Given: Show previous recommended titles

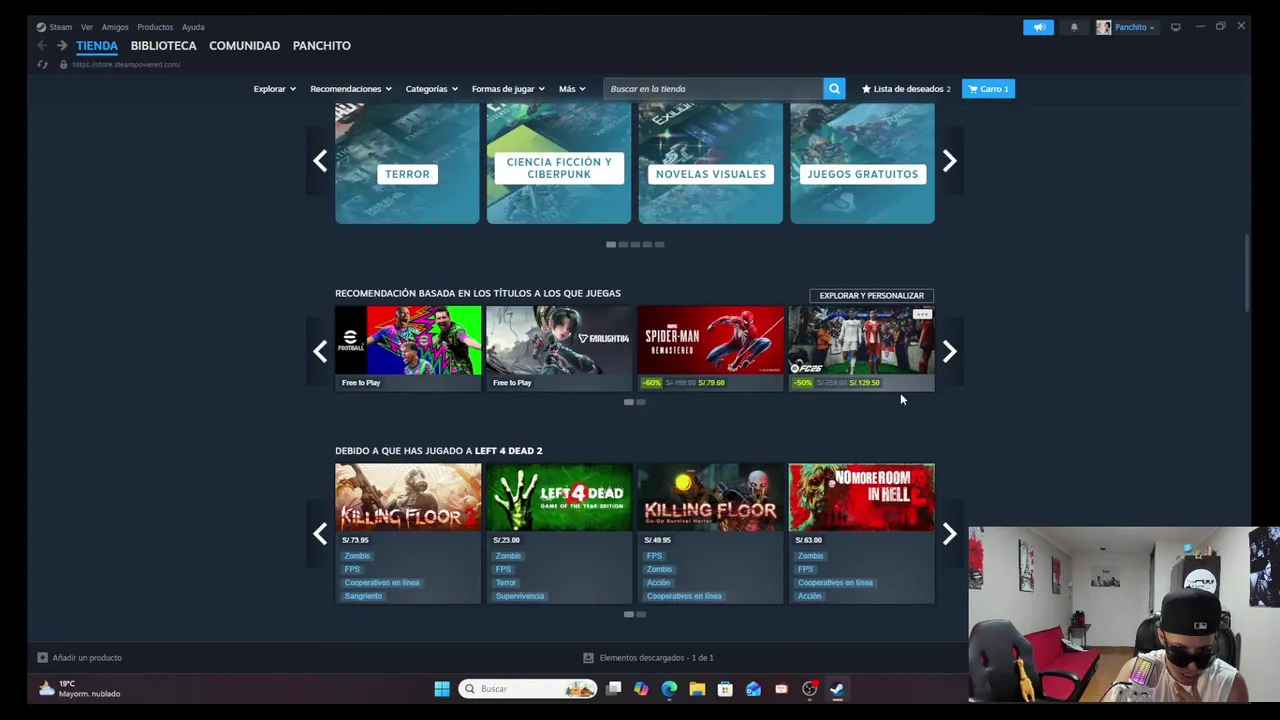Looking at the screenshot, I should pyautogui.click(x=320, y=351).
